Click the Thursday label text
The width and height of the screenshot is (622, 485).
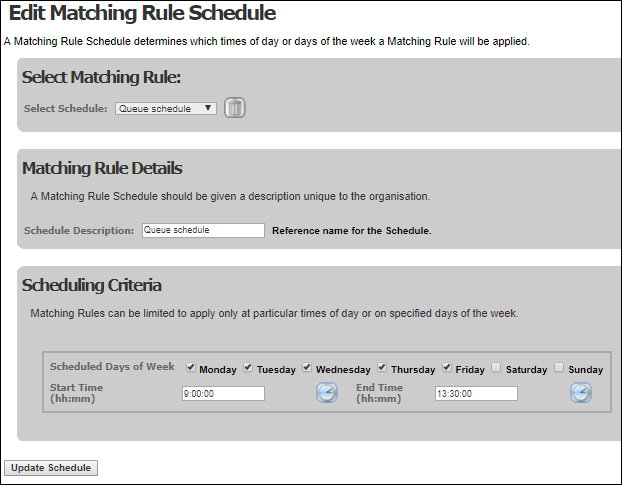[x=413, y=370]
